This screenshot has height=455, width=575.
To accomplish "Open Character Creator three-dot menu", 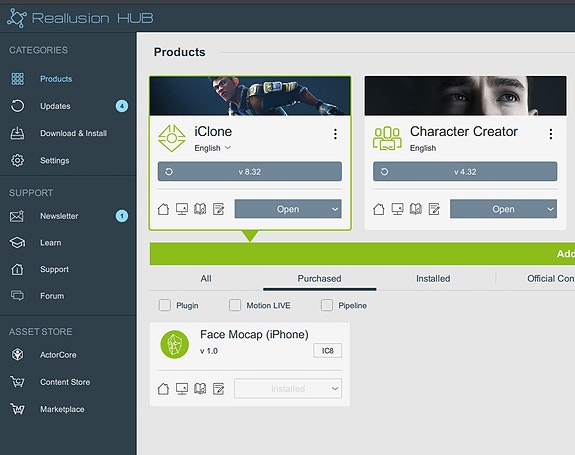I will point(550,134).
